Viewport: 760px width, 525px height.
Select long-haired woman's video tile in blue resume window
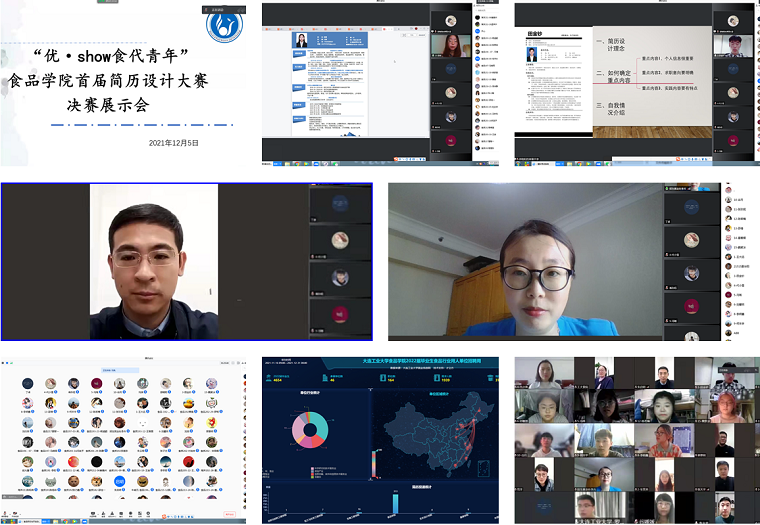[x=451, y=45]
